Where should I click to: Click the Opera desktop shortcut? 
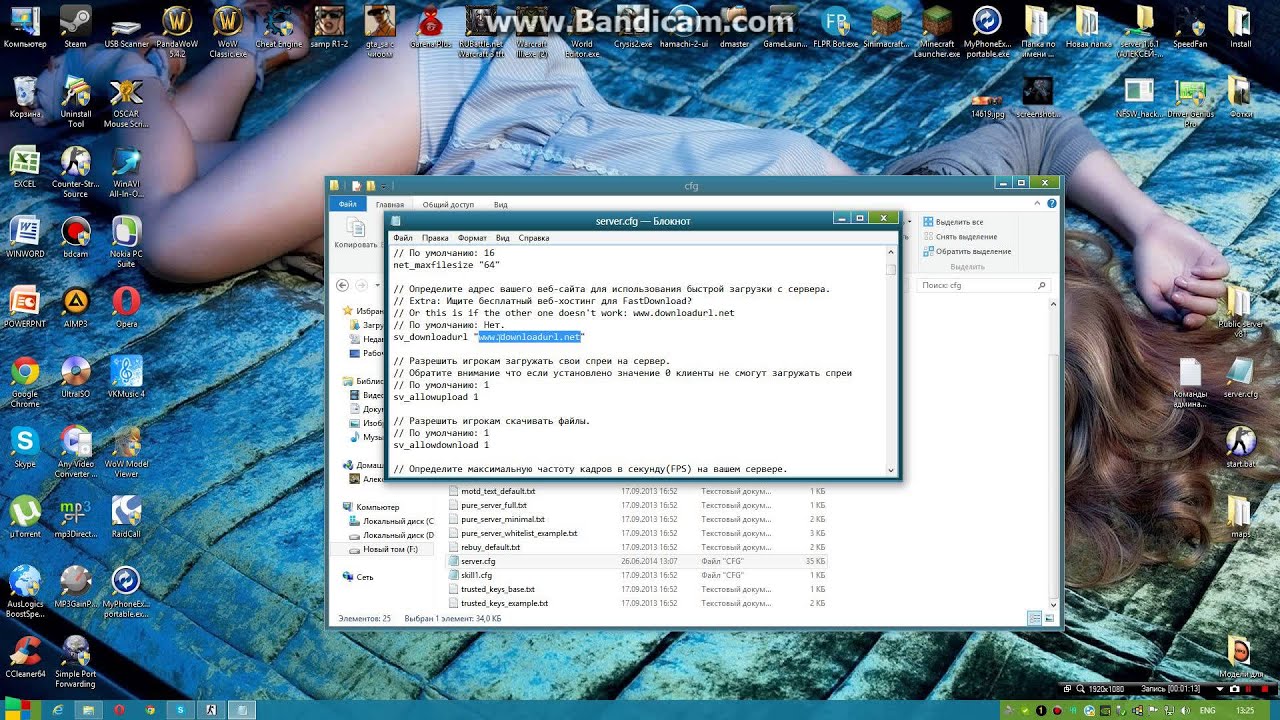(126, 307)
